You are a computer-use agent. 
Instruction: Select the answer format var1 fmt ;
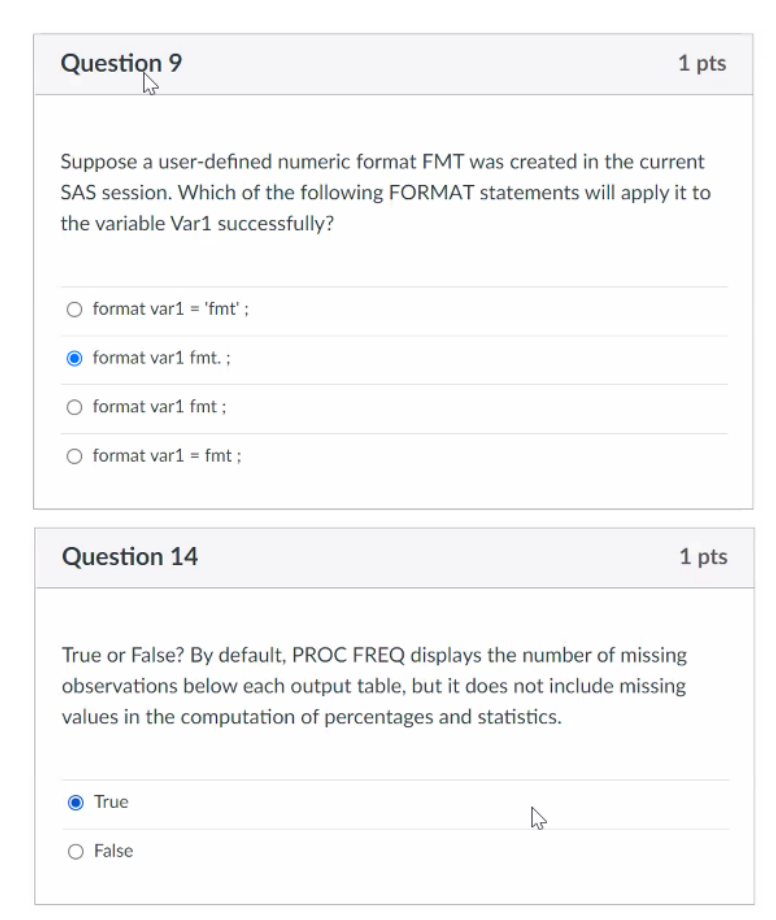(x=71, y=406)
